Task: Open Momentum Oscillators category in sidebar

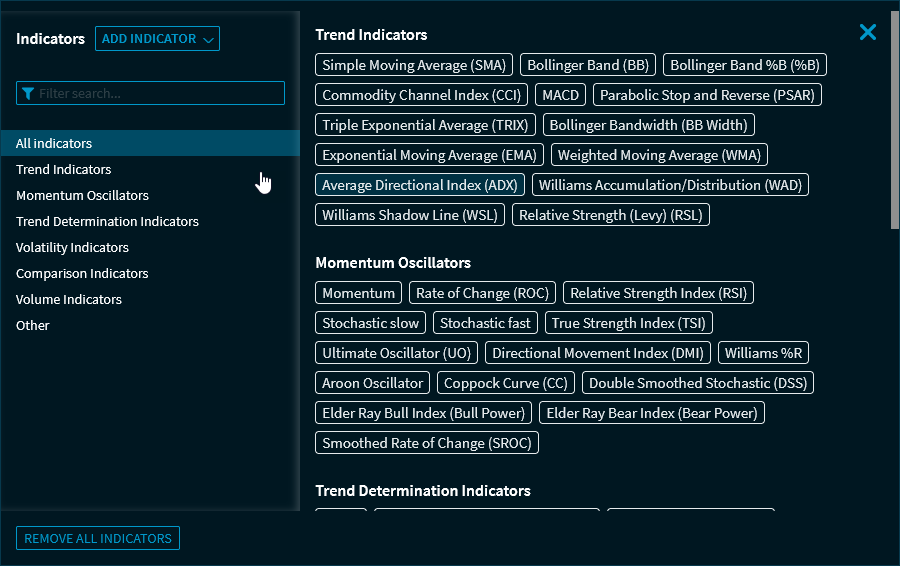Action: point(82,195)
